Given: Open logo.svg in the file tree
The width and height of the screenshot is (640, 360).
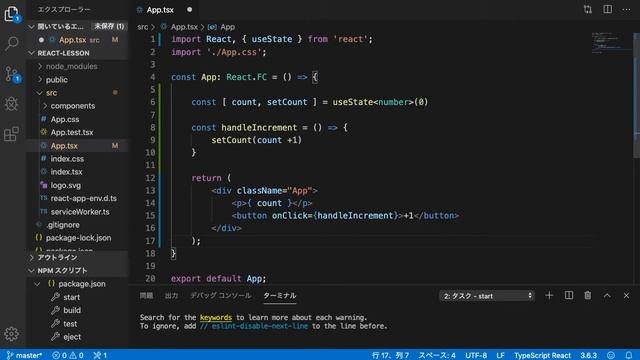Looking at the screenshot, I should click(66, 185).
